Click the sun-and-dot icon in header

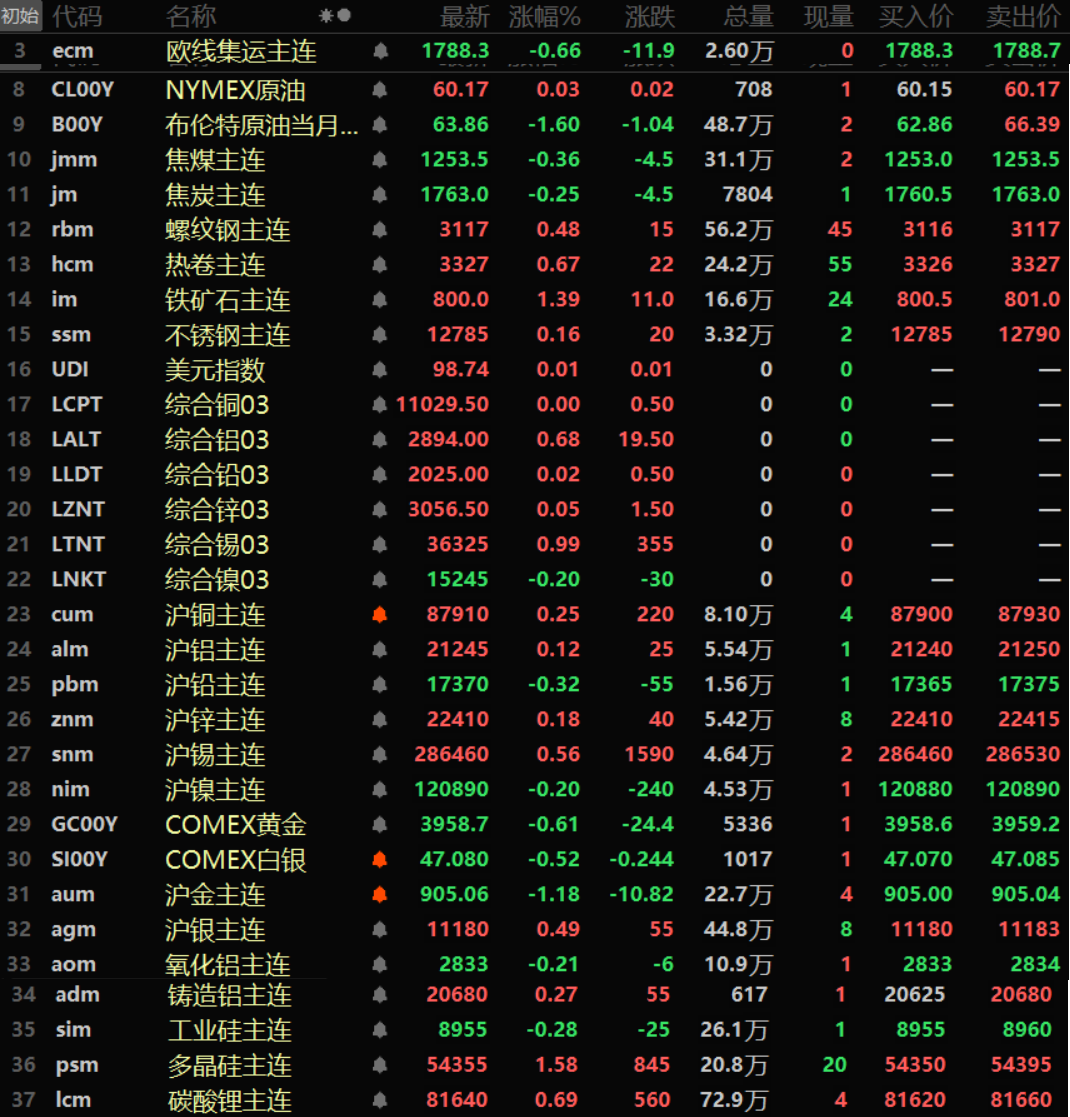pos(334,16)
